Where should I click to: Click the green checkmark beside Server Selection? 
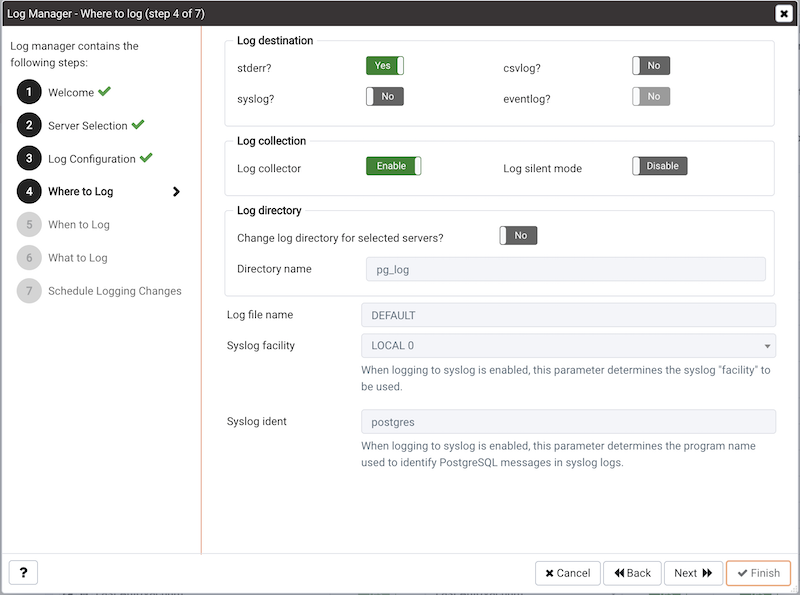pyautogui.click(x=138, y=125)
